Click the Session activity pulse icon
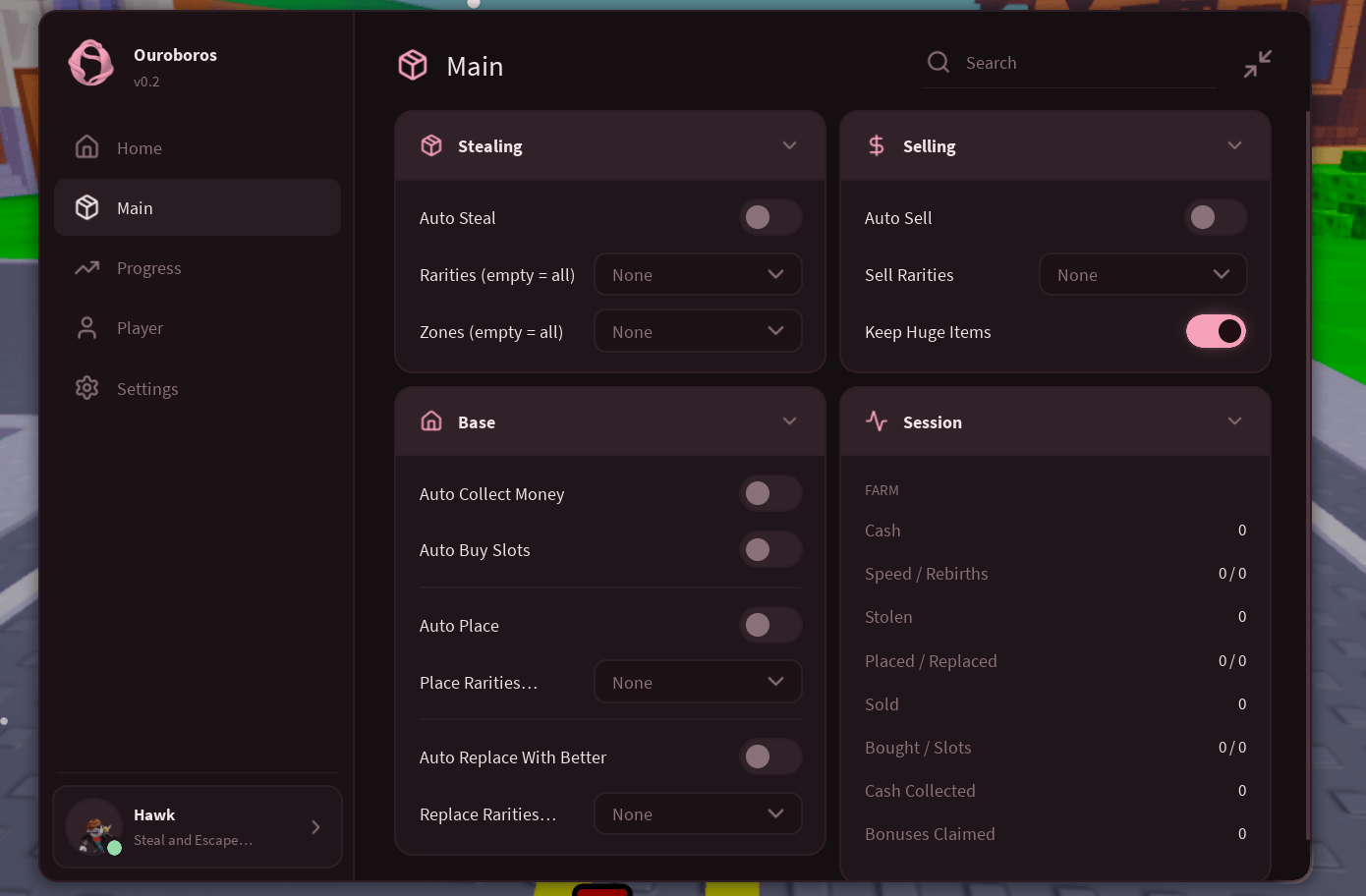 tap(877, 421)
